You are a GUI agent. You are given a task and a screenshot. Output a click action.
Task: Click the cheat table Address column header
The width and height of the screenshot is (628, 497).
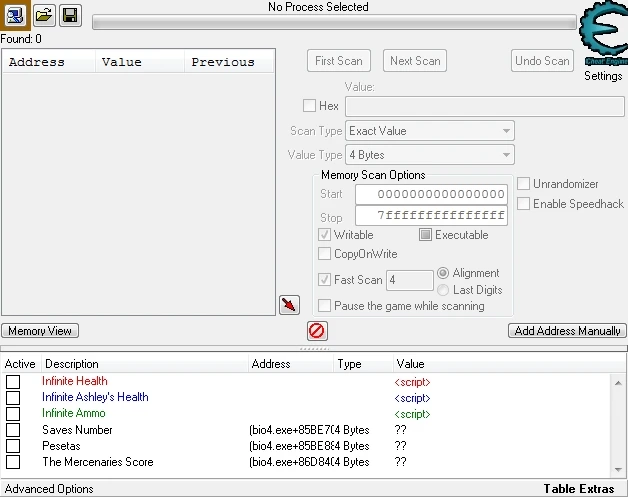[291, 364]
